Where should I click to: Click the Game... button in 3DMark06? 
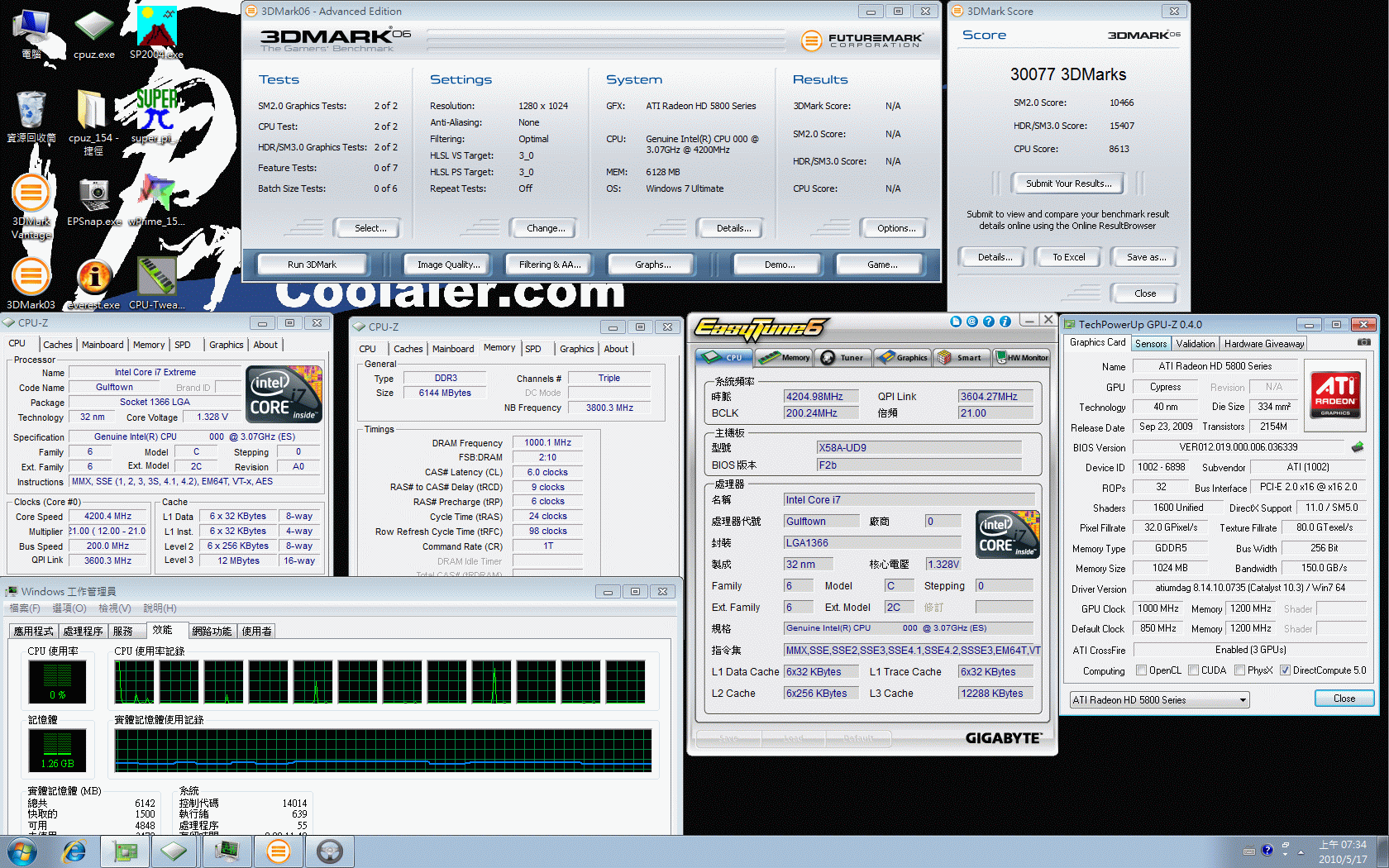point(881,265)
